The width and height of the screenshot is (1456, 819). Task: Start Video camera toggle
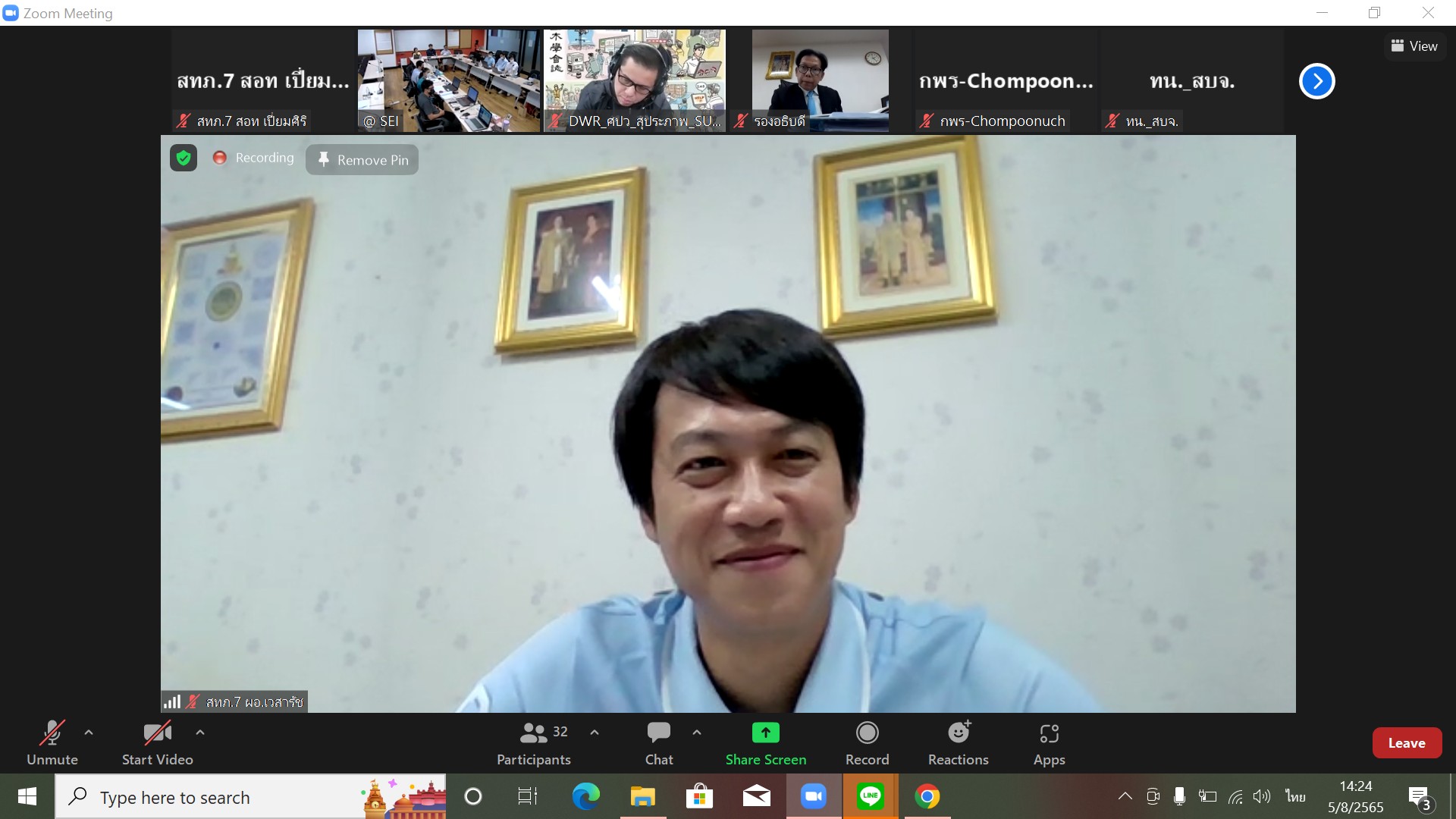[157, 742]
